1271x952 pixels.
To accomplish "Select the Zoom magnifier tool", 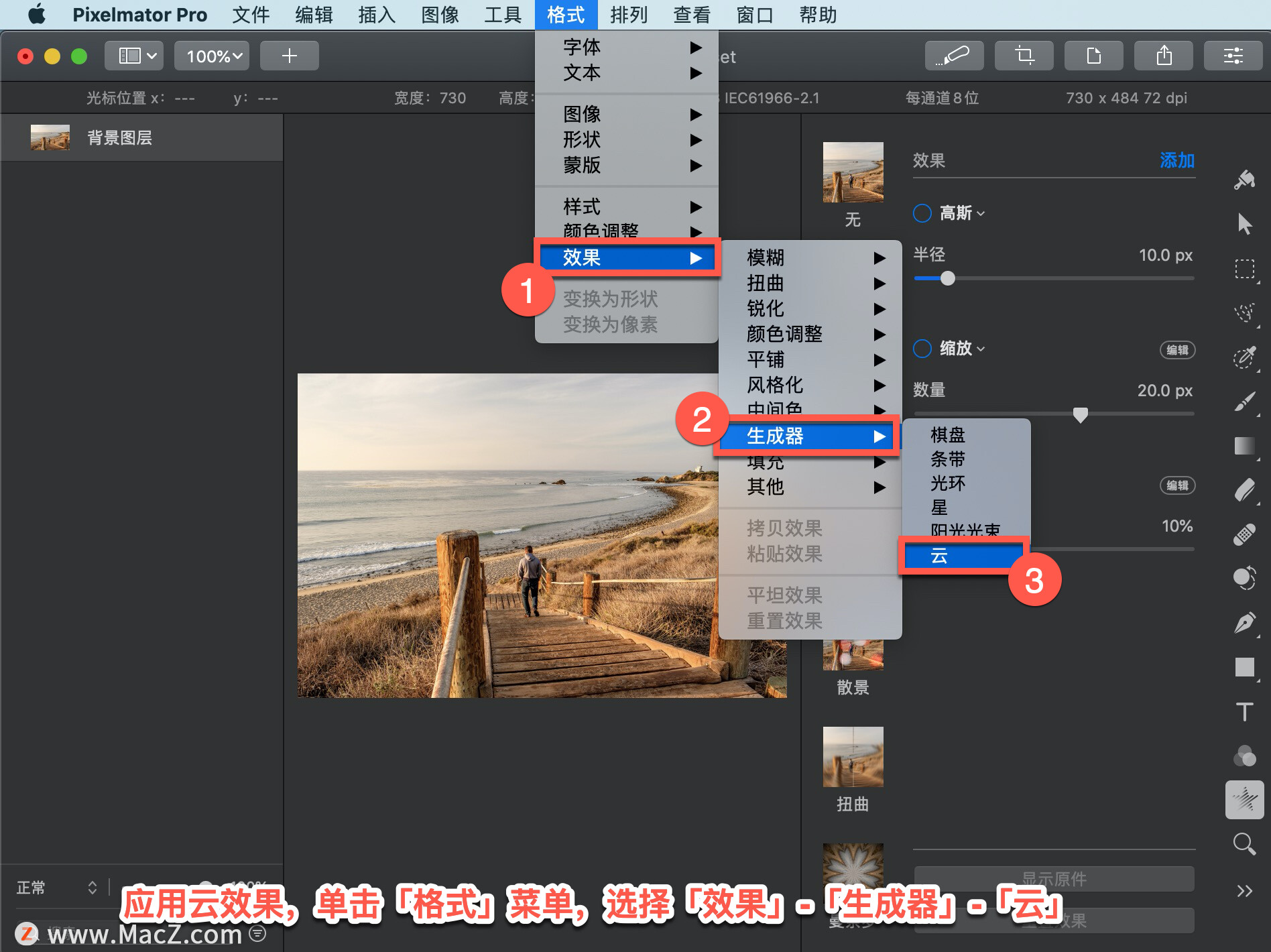I will point(1245,844).
